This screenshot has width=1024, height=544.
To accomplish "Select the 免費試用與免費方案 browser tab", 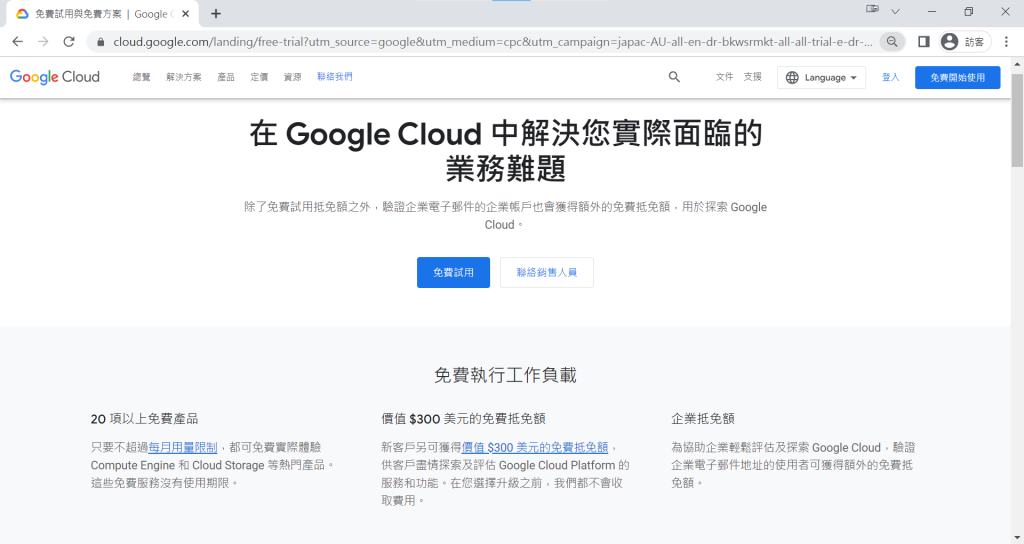I will 103,14.
